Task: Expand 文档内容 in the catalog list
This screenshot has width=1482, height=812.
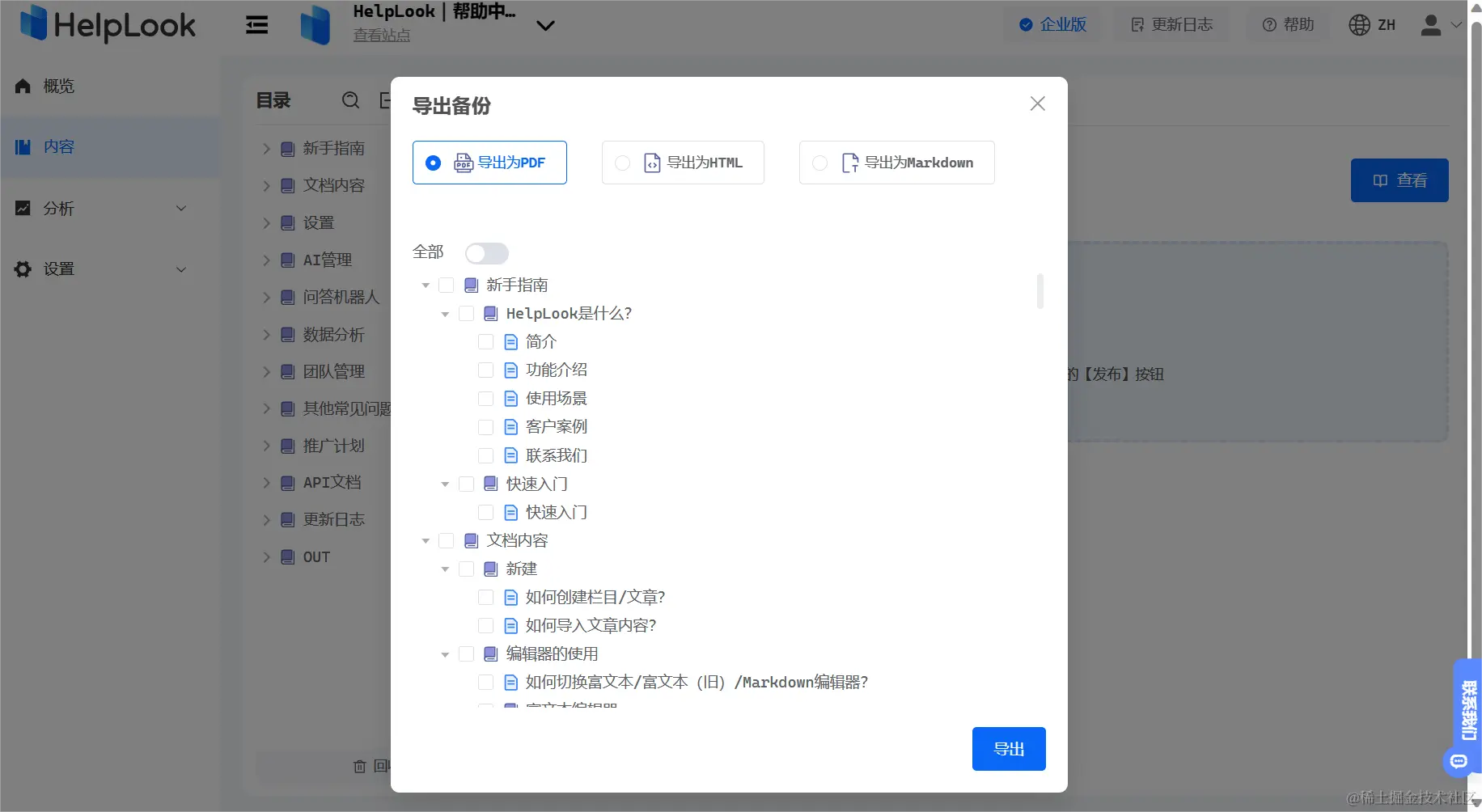Action: (266, 186)
